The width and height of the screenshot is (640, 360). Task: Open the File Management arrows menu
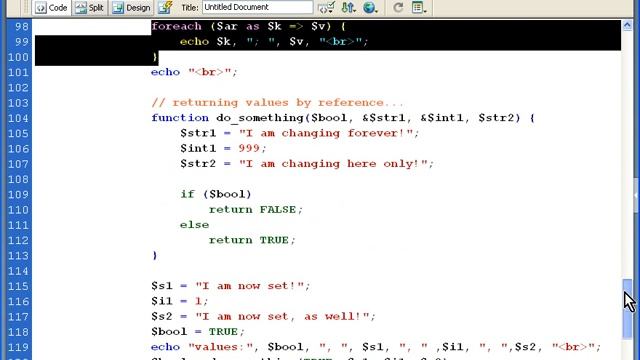tap(348, 7)
